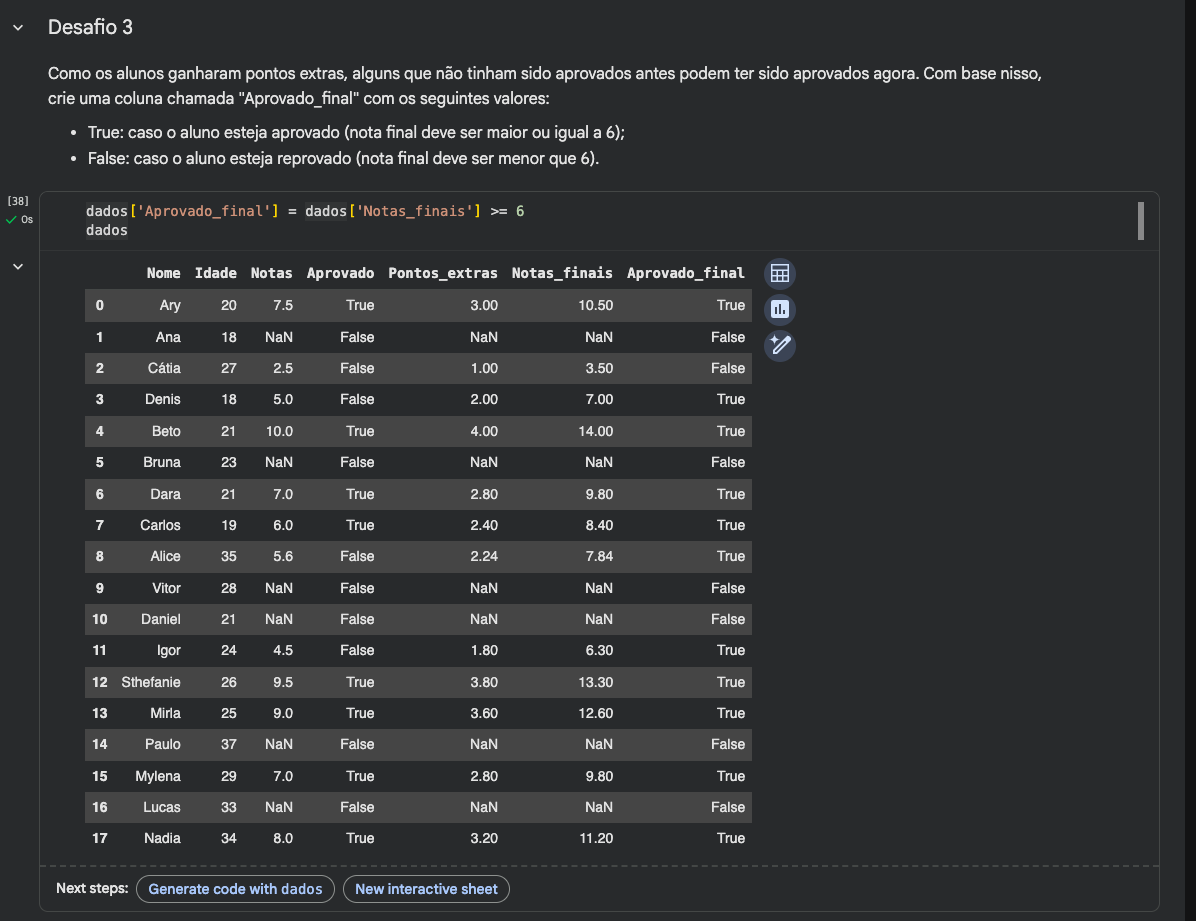The image size is (1196, 921).
Task: Open New interactive sheet
Action: pos(426,889)
